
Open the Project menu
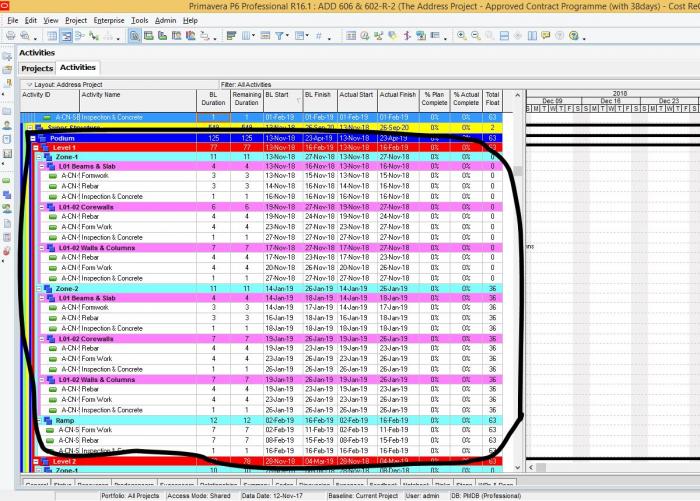[76, 21]
